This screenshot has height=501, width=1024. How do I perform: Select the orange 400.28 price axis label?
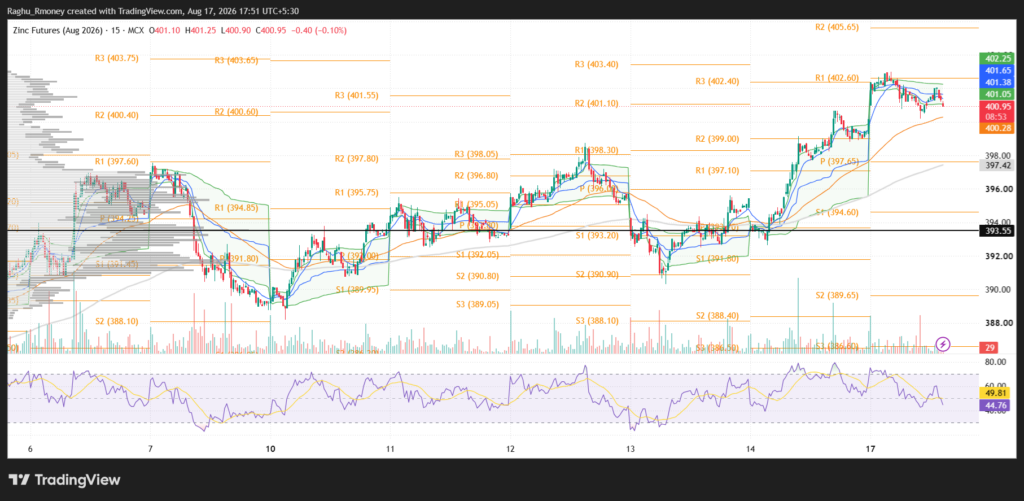[995, 129]
